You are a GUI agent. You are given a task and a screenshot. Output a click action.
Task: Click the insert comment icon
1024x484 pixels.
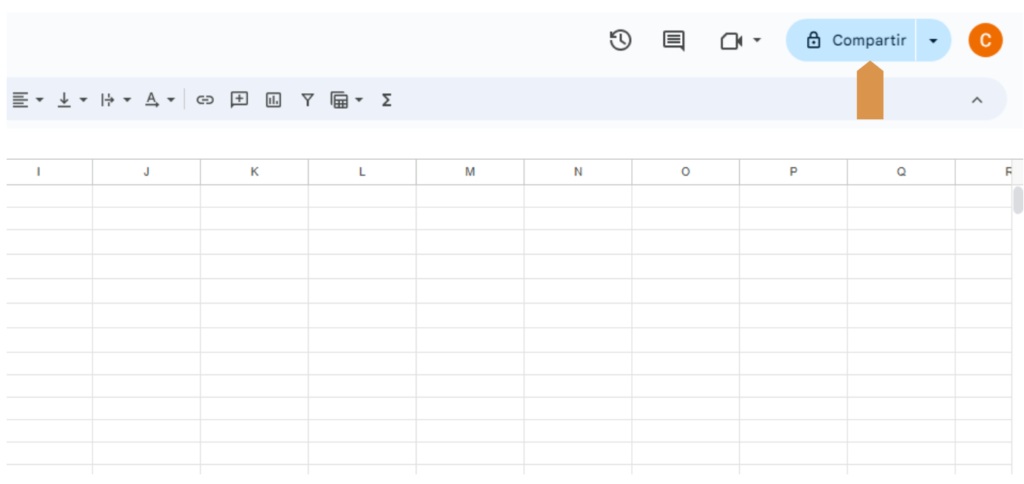coord(239,100)
